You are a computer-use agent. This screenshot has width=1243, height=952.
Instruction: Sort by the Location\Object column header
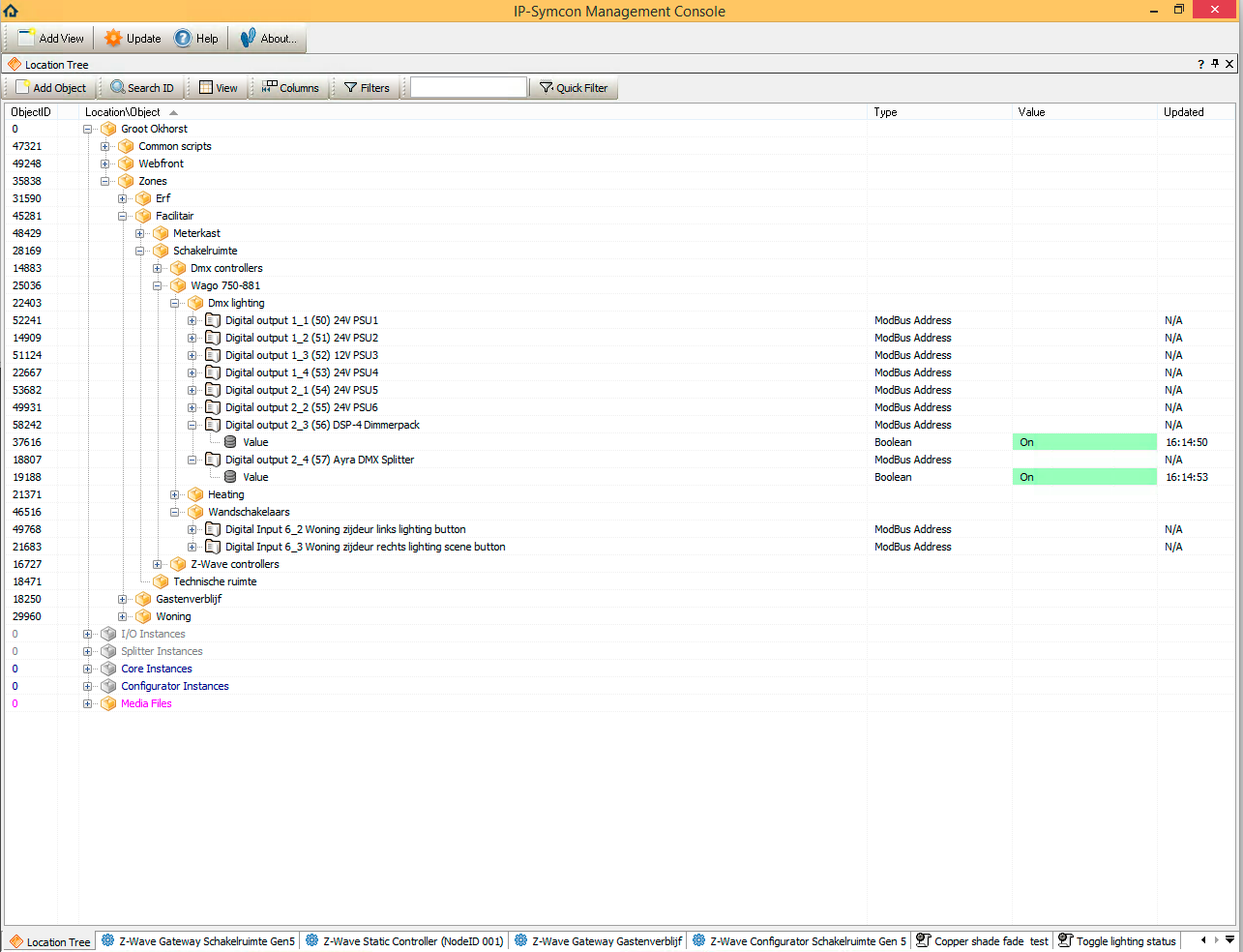click(473, 112)
